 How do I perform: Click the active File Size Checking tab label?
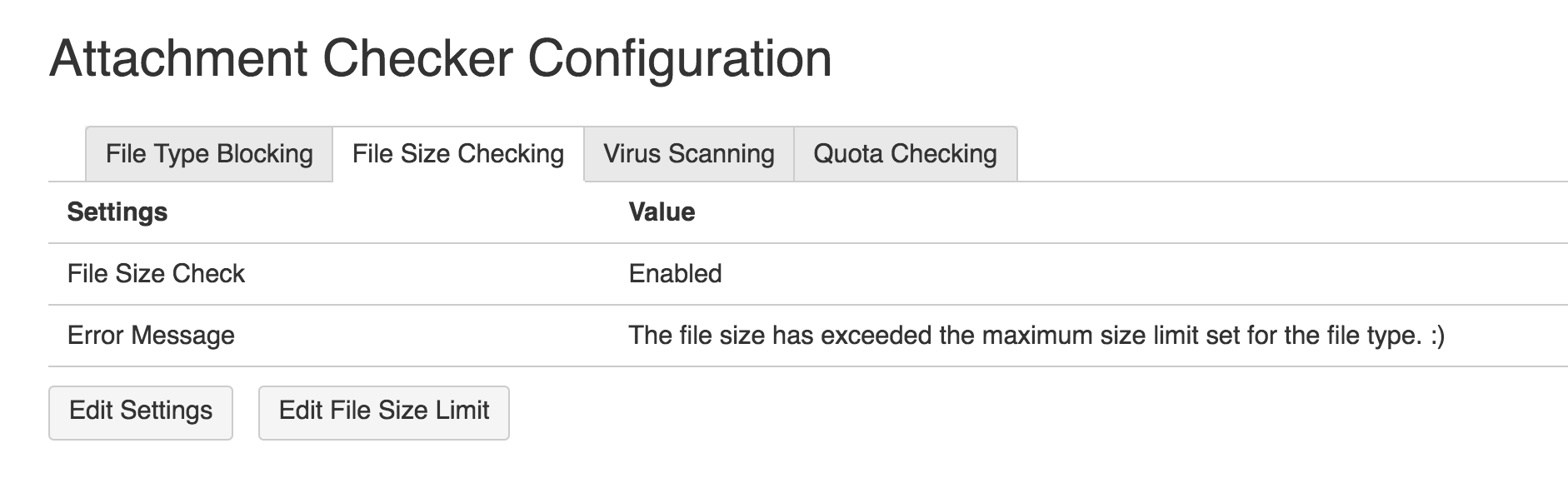tap(459, 153)
